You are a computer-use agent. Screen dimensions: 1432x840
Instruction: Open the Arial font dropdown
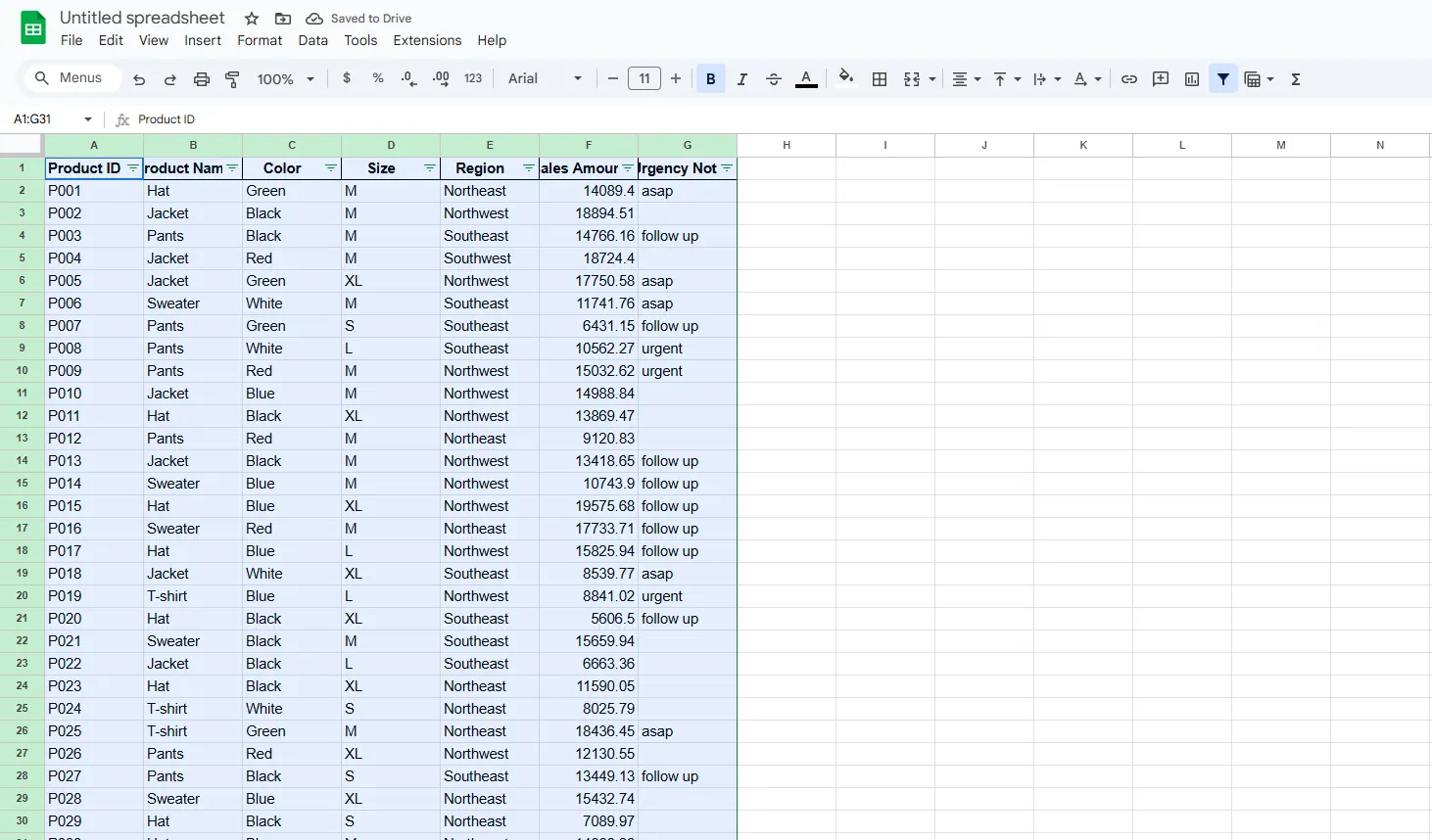pos(545,79)
